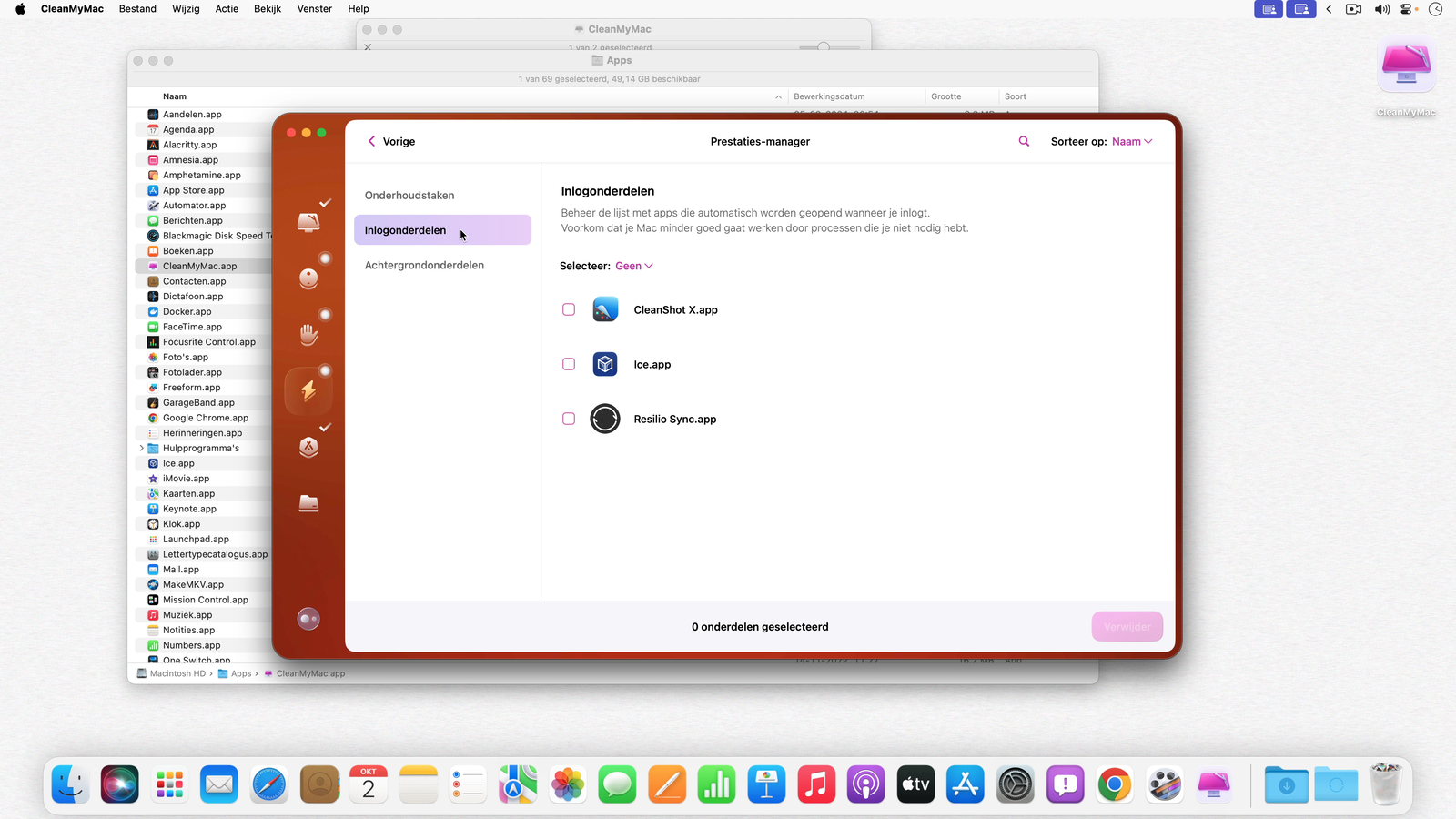
Task: Open the Downloads folder in the Dock
Action: pyautogui.click(x=1287, y=784)
